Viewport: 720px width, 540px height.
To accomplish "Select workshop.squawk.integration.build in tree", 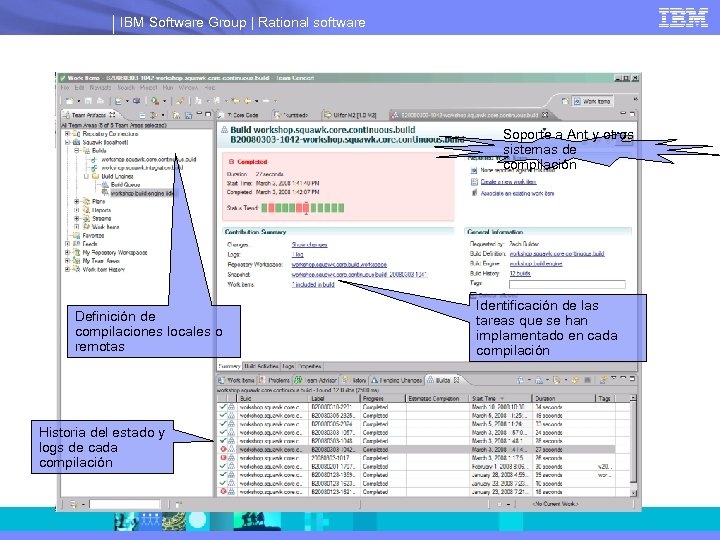I will pos(142,168).
